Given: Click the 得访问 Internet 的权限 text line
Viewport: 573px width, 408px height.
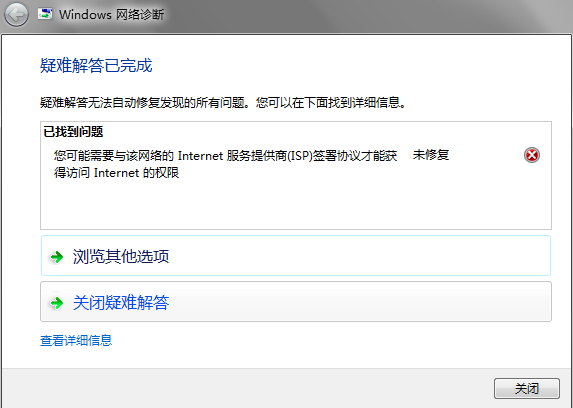Looking at the screenshot, I should pos(117,173).
